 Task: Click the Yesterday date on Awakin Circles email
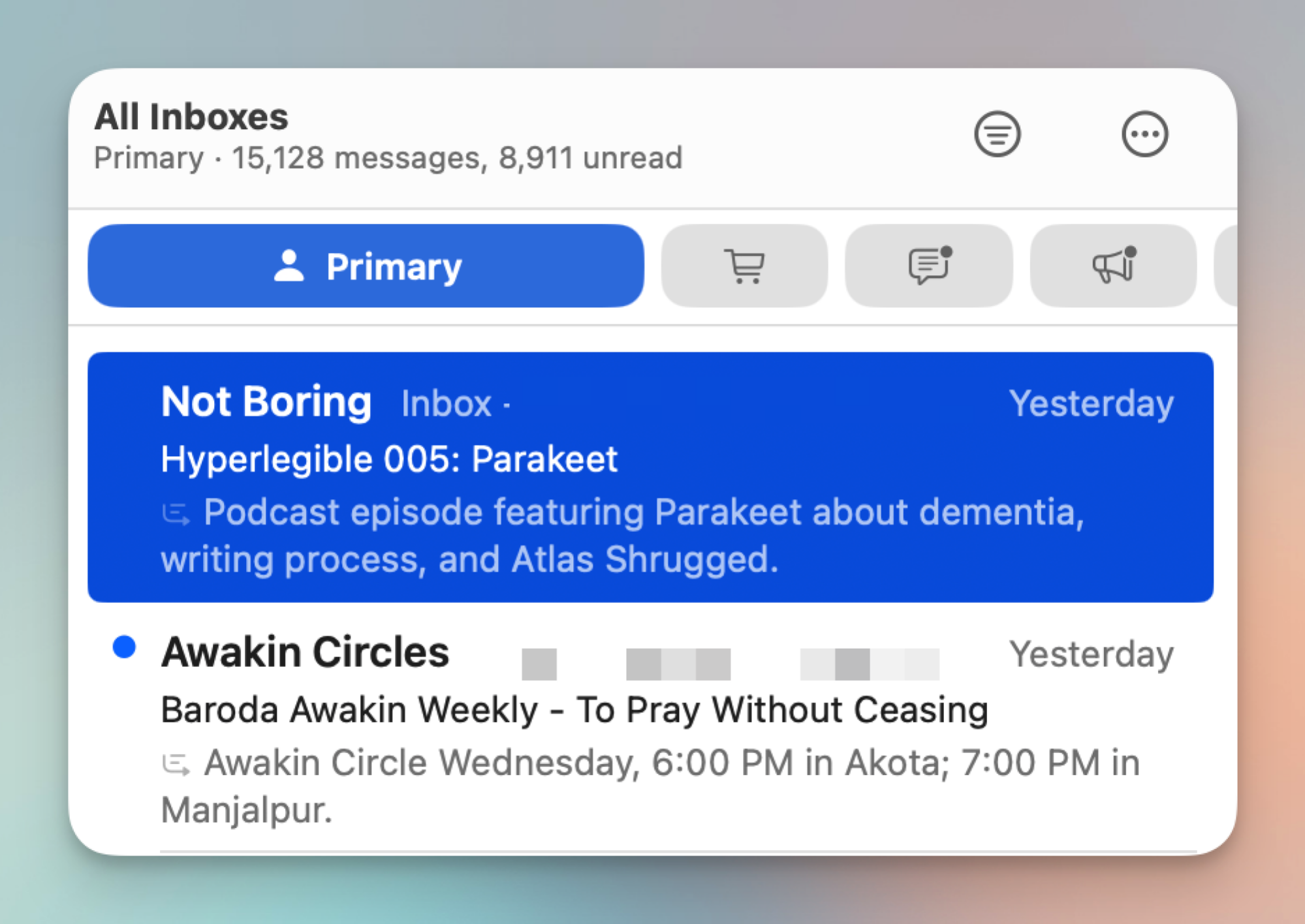1092,654
